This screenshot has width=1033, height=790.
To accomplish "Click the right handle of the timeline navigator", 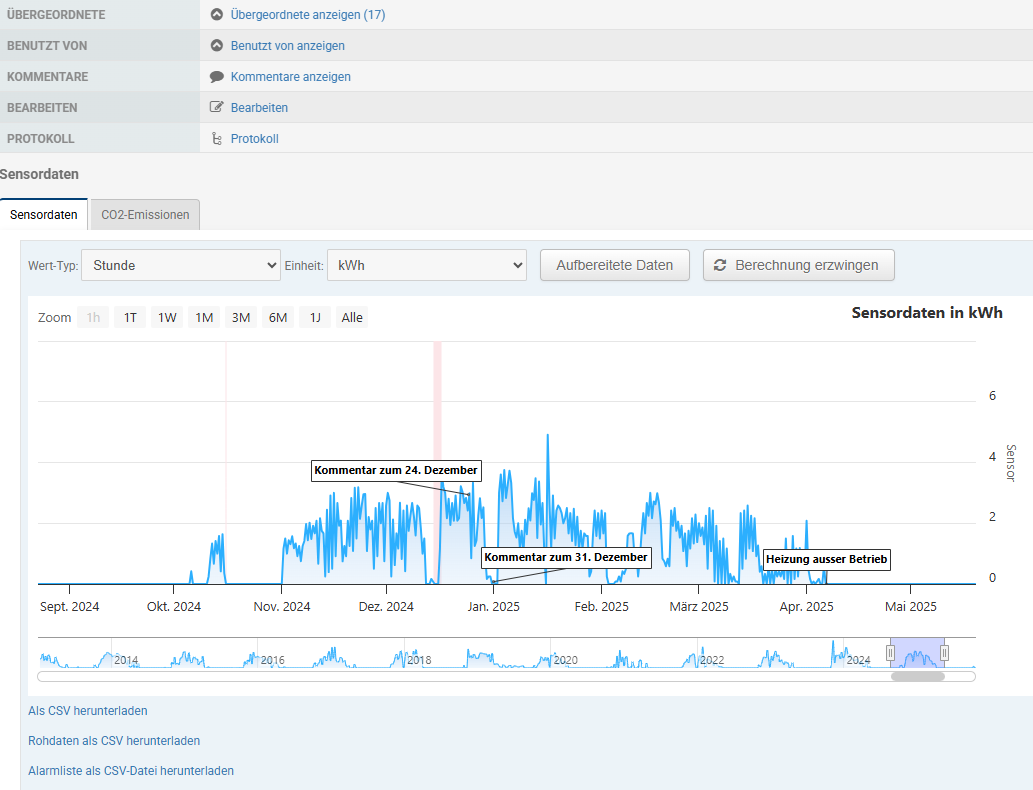I will pos(944,652).
